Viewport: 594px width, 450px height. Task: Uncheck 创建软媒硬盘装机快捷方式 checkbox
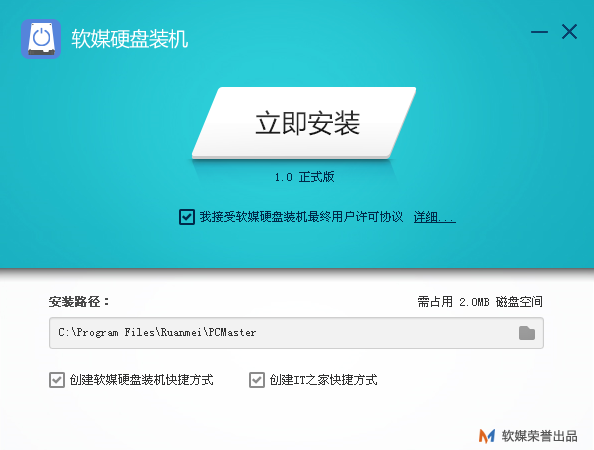pos(57,380)
